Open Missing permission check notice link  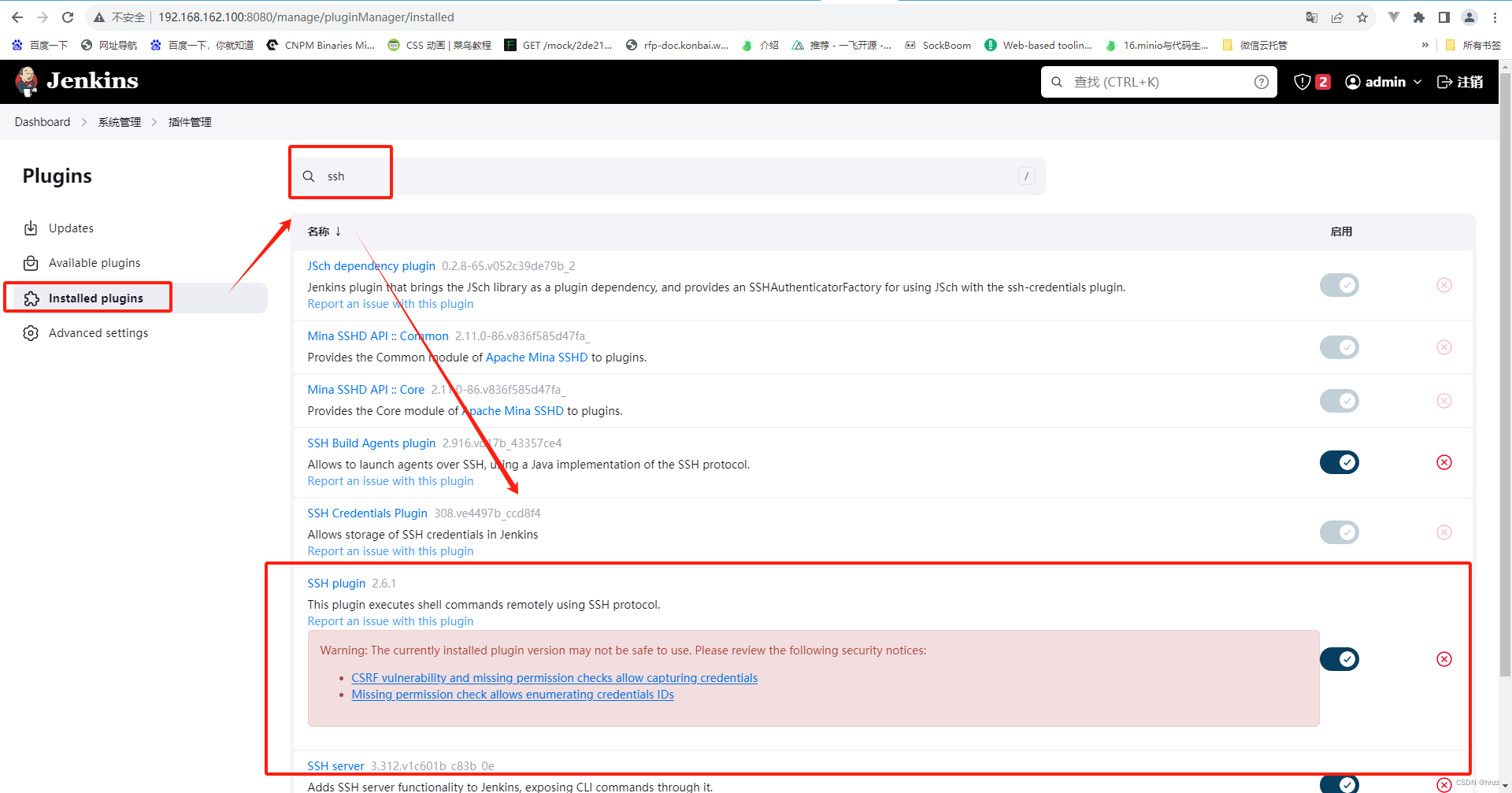pos(513,695)
